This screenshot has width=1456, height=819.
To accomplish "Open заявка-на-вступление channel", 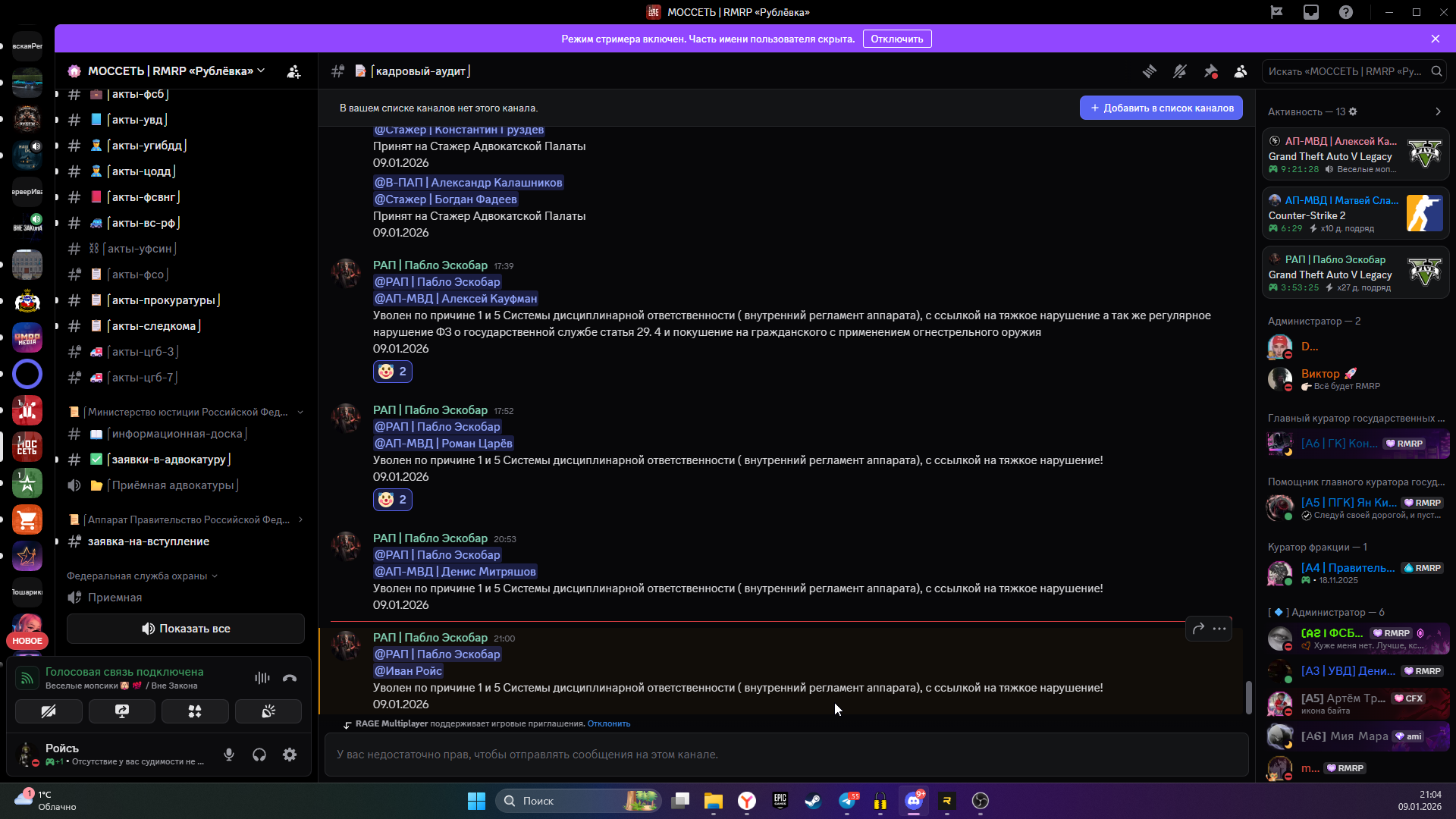I will (x=148, y=541).
